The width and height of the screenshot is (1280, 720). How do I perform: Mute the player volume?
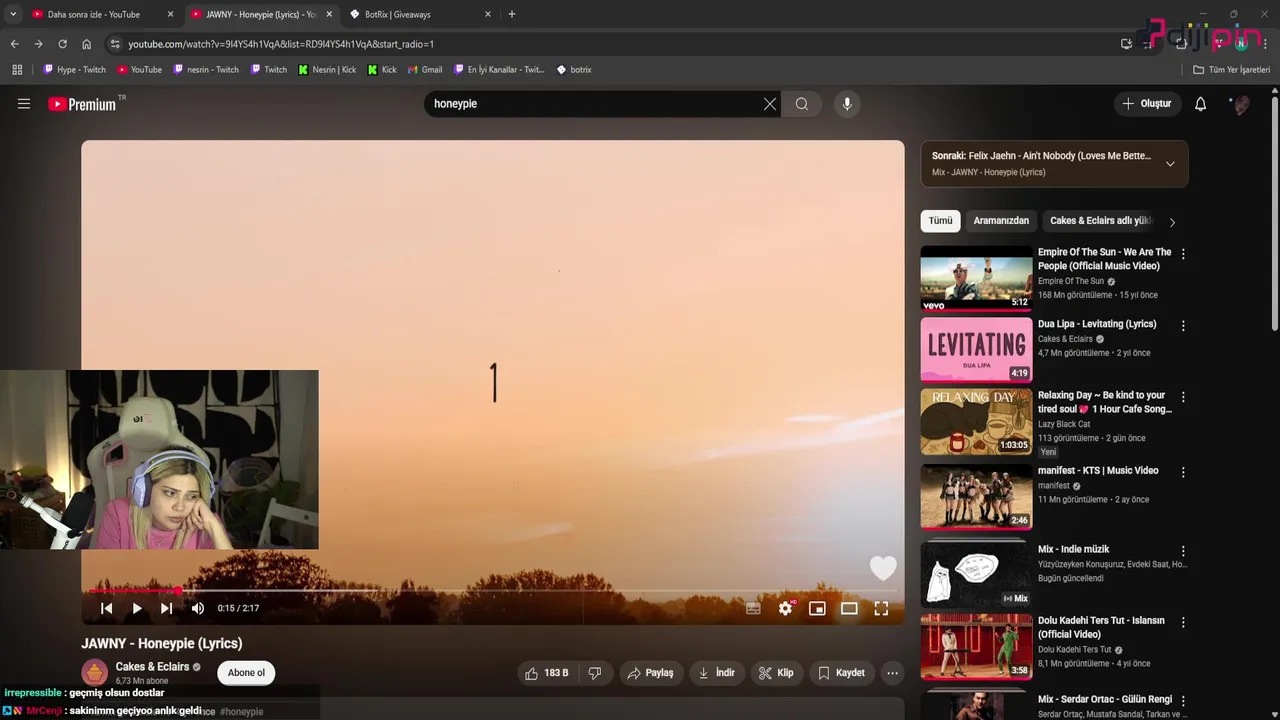coord(198,608)
